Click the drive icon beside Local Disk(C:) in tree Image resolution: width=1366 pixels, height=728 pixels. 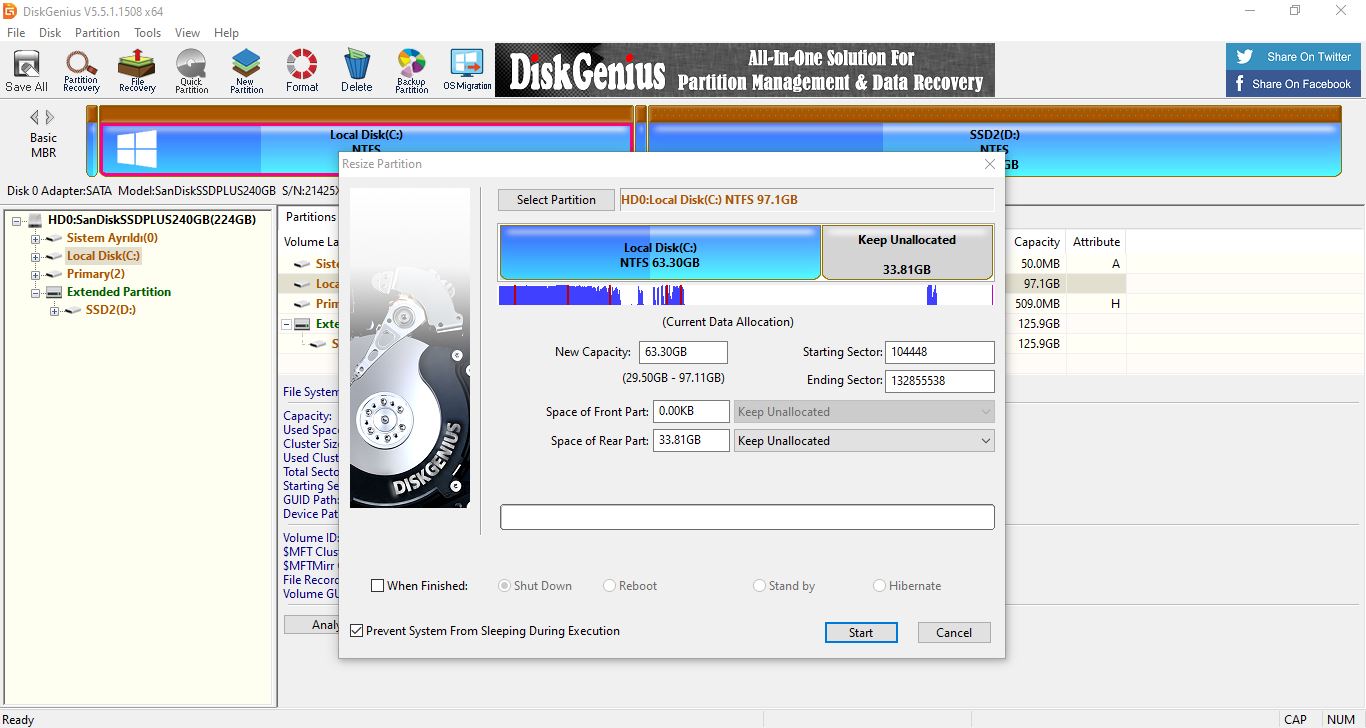click(55, 256)
